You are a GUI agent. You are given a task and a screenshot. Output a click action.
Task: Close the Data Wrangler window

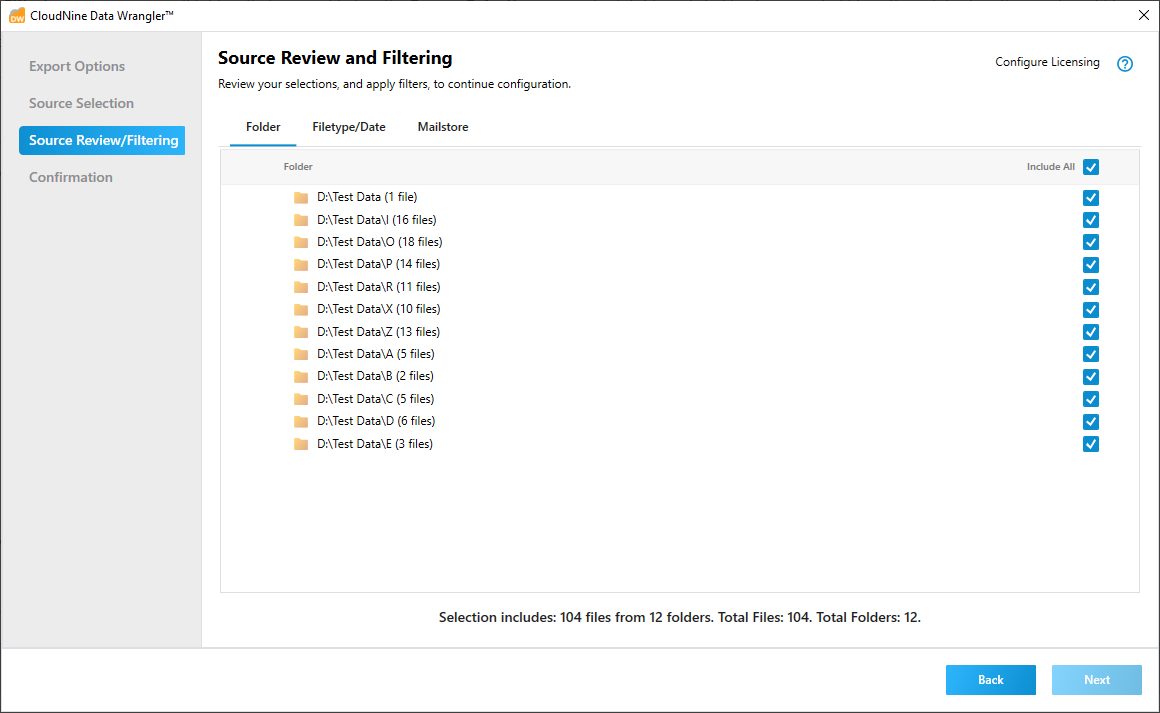tap(1143, 16)
